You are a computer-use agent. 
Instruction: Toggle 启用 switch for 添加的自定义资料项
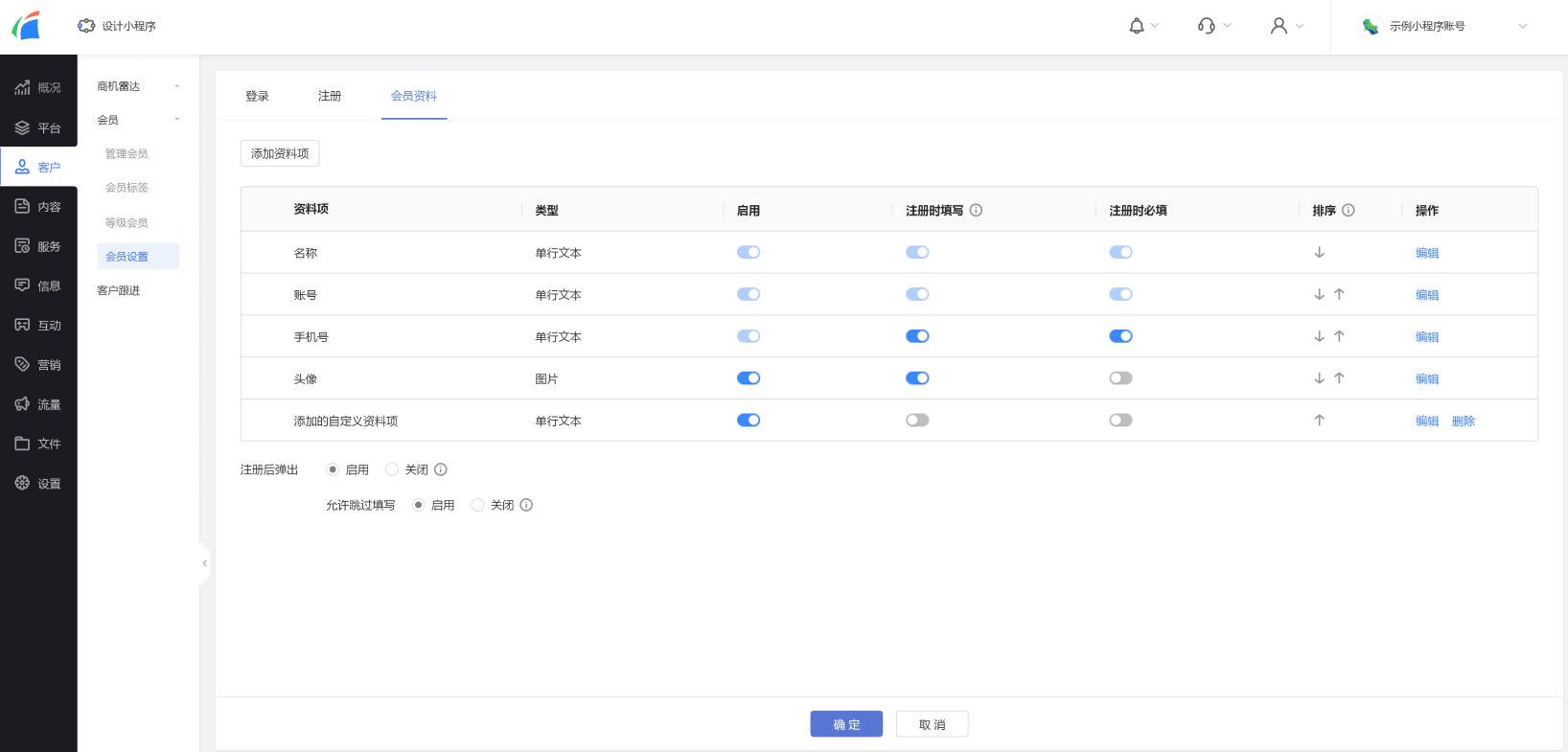pyautogui.click(x=749, y=420)
